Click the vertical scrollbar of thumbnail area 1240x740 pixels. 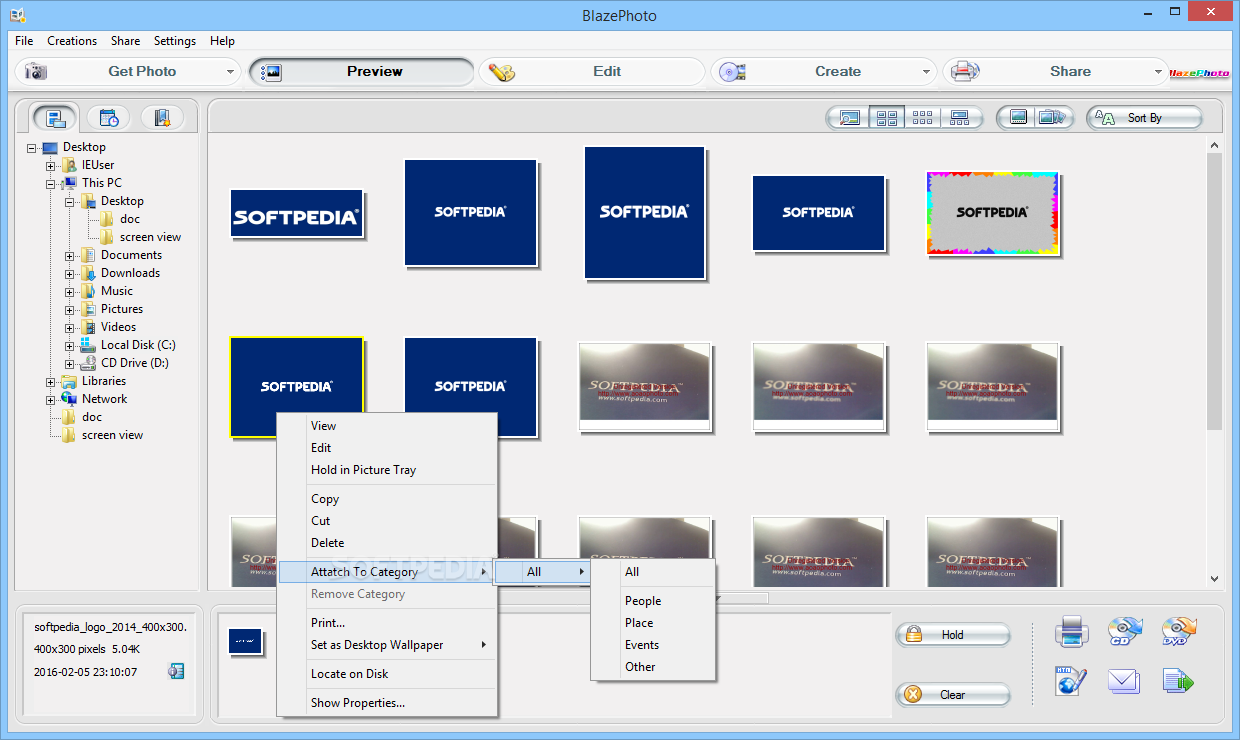click(1214, 291)
